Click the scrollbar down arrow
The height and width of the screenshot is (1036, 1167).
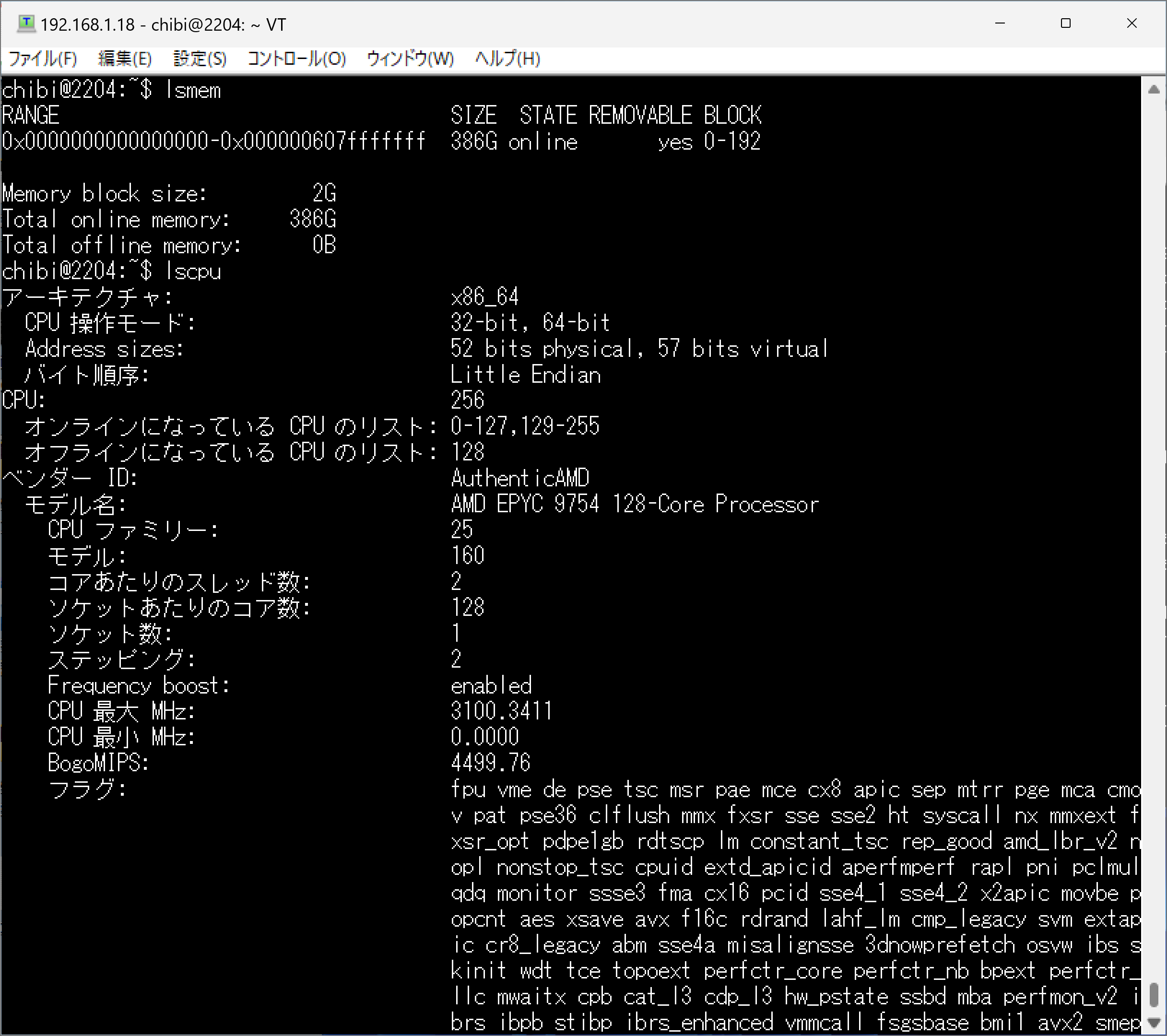click(x=1153, y=1022)
